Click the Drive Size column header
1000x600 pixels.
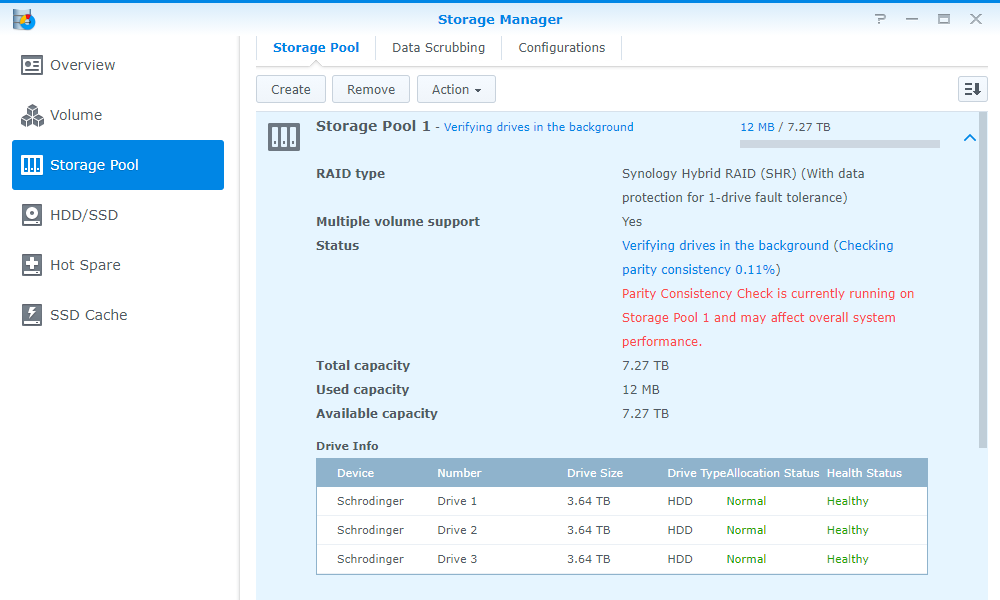point(595,473)
